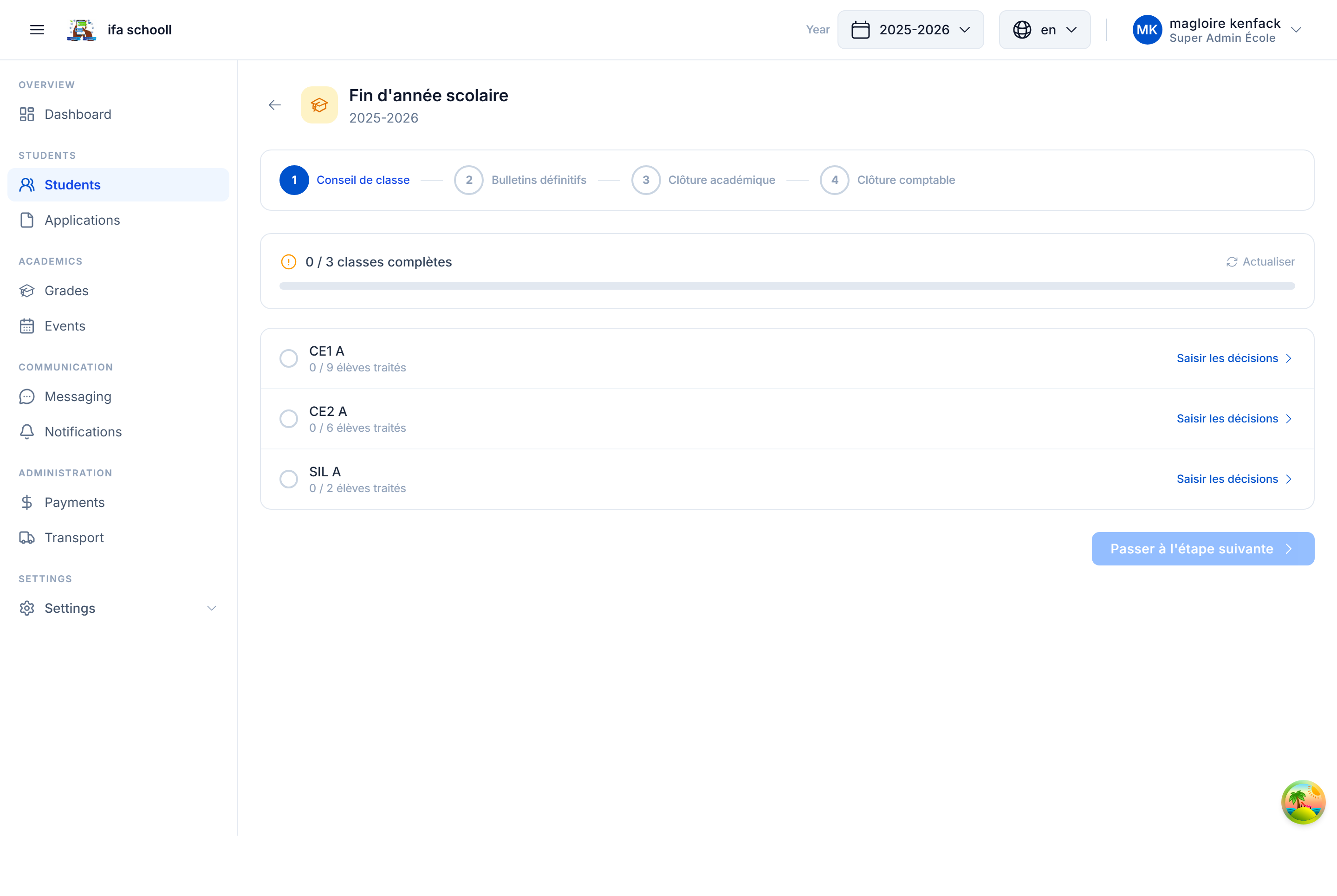Go to Clôture académique step

tap(721, 180)
